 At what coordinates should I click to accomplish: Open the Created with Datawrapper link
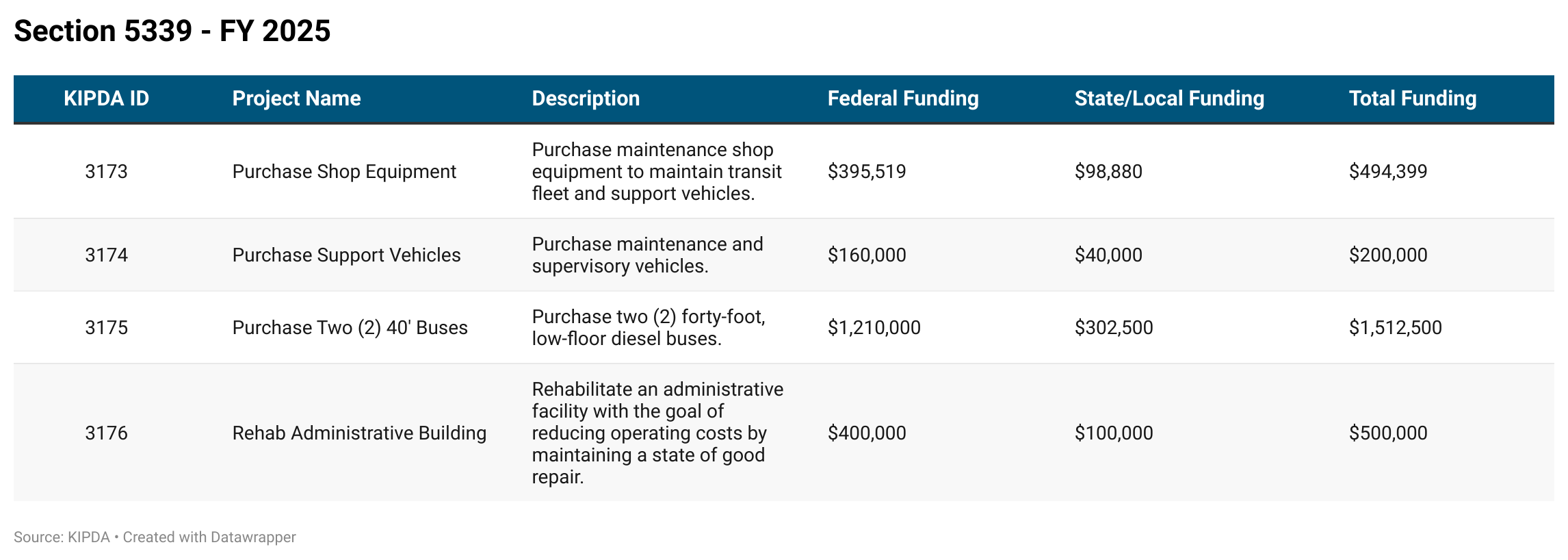209,537
